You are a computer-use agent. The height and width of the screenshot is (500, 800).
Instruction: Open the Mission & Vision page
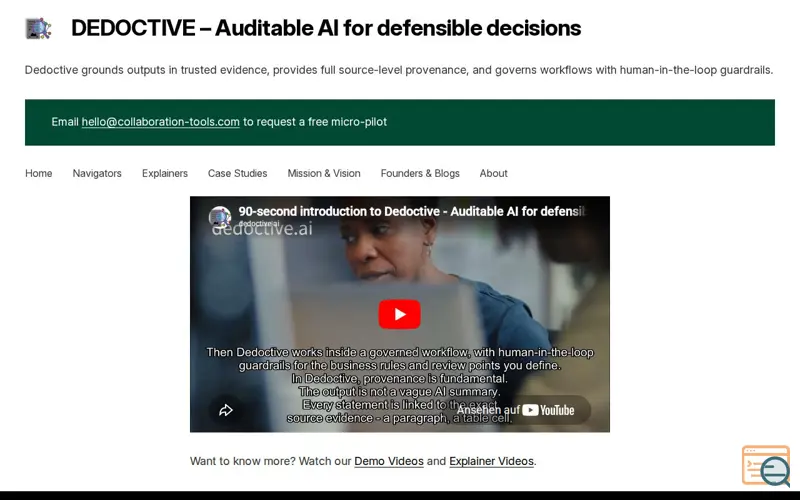click(324, 173)
